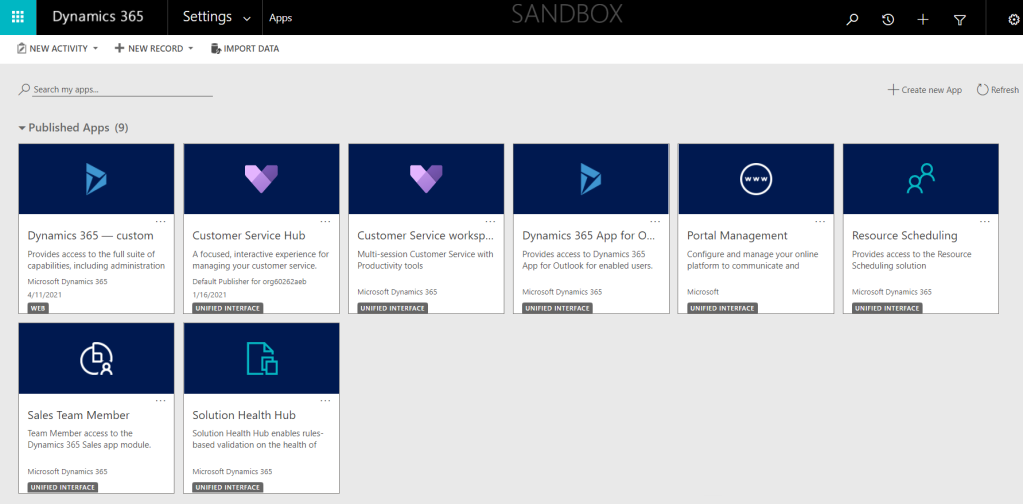Click the Refresh icon
Image resolution: width=1023 pixels, height=504 pixels.
(983, 90)
